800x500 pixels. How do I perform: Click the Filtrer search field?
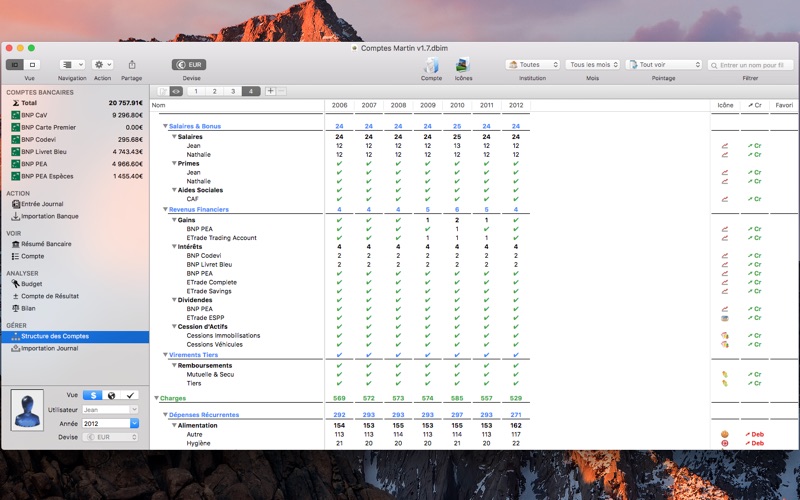pyautogui.click(x=750, y=65)
